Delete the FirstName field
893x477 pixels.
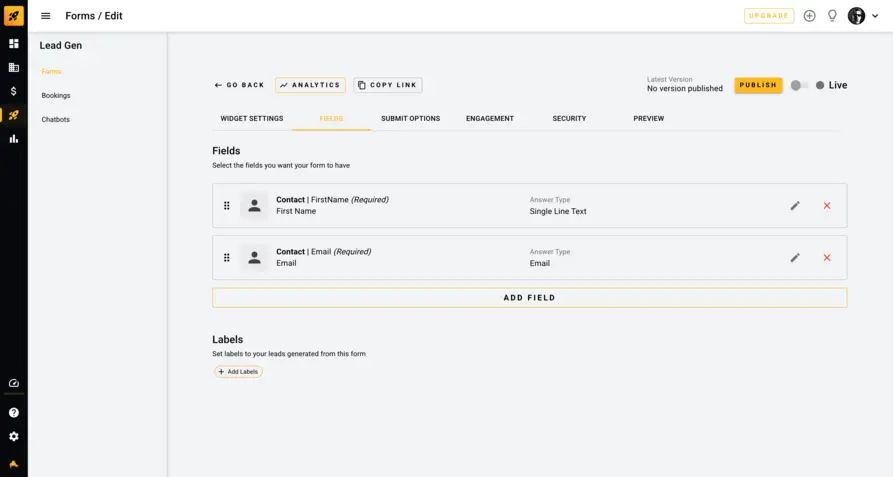coord(827,205)
